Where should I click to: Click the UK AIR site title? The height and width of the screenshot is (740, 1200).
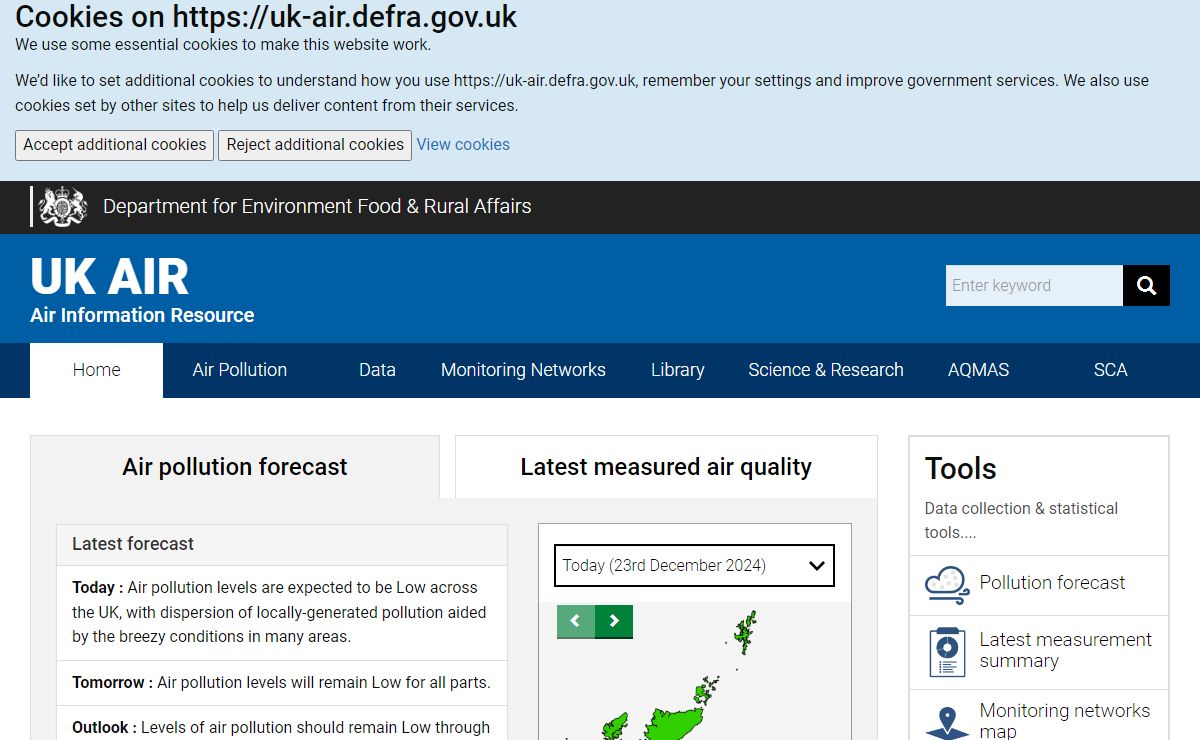(110, 277)
